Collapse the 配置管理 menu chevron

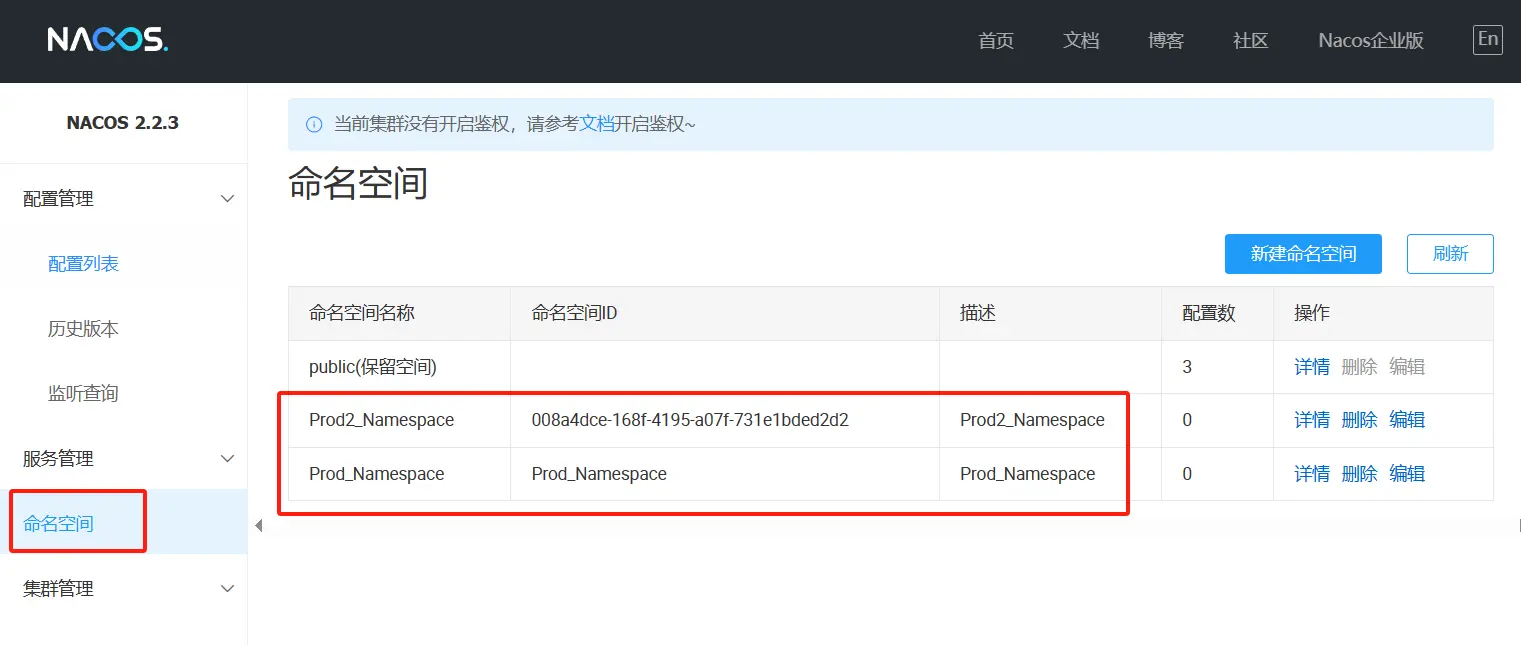(x=227, y=199)
